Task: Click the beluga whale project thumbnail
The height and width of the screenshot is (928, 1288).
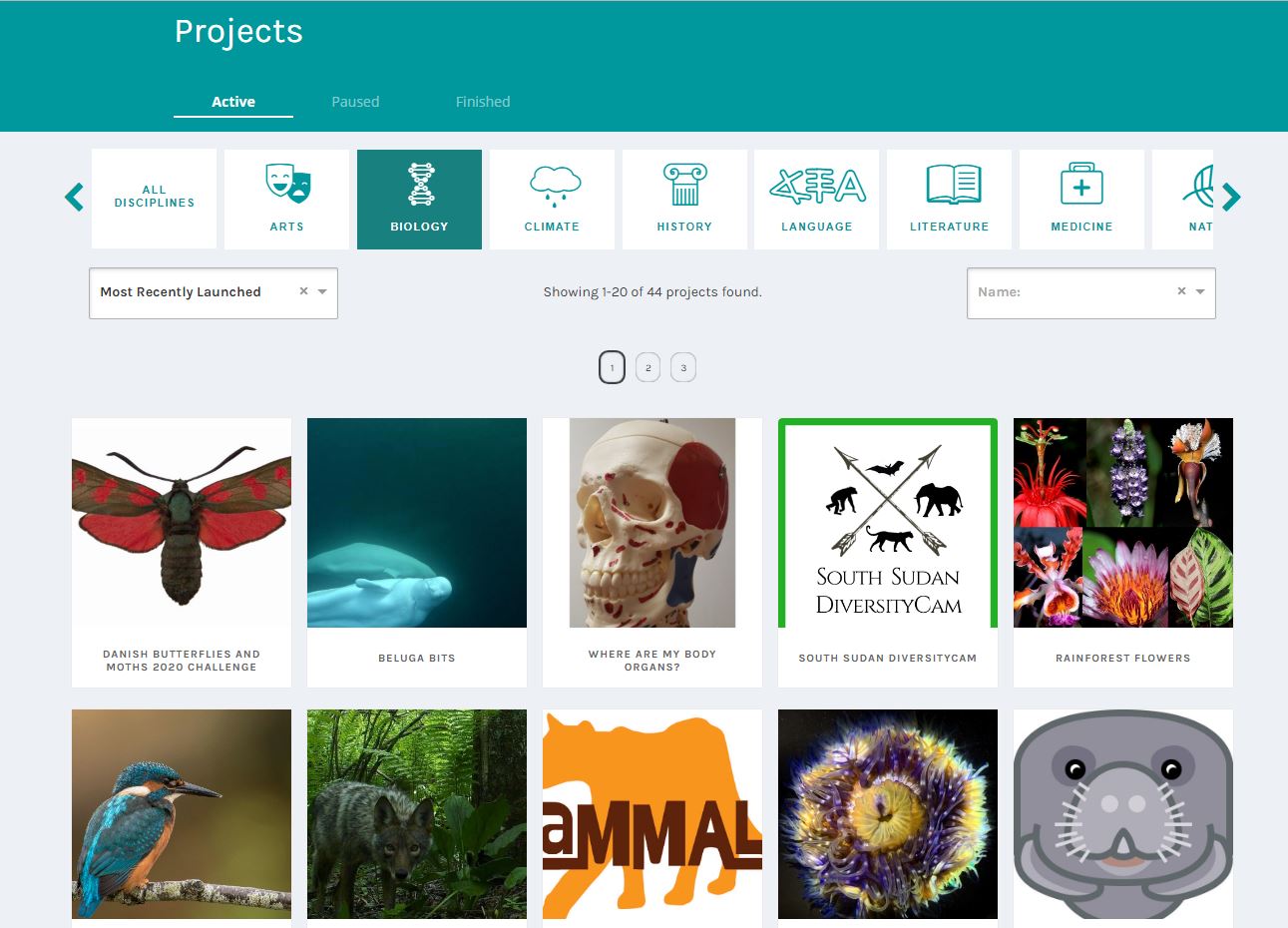Action: (417, 523)
